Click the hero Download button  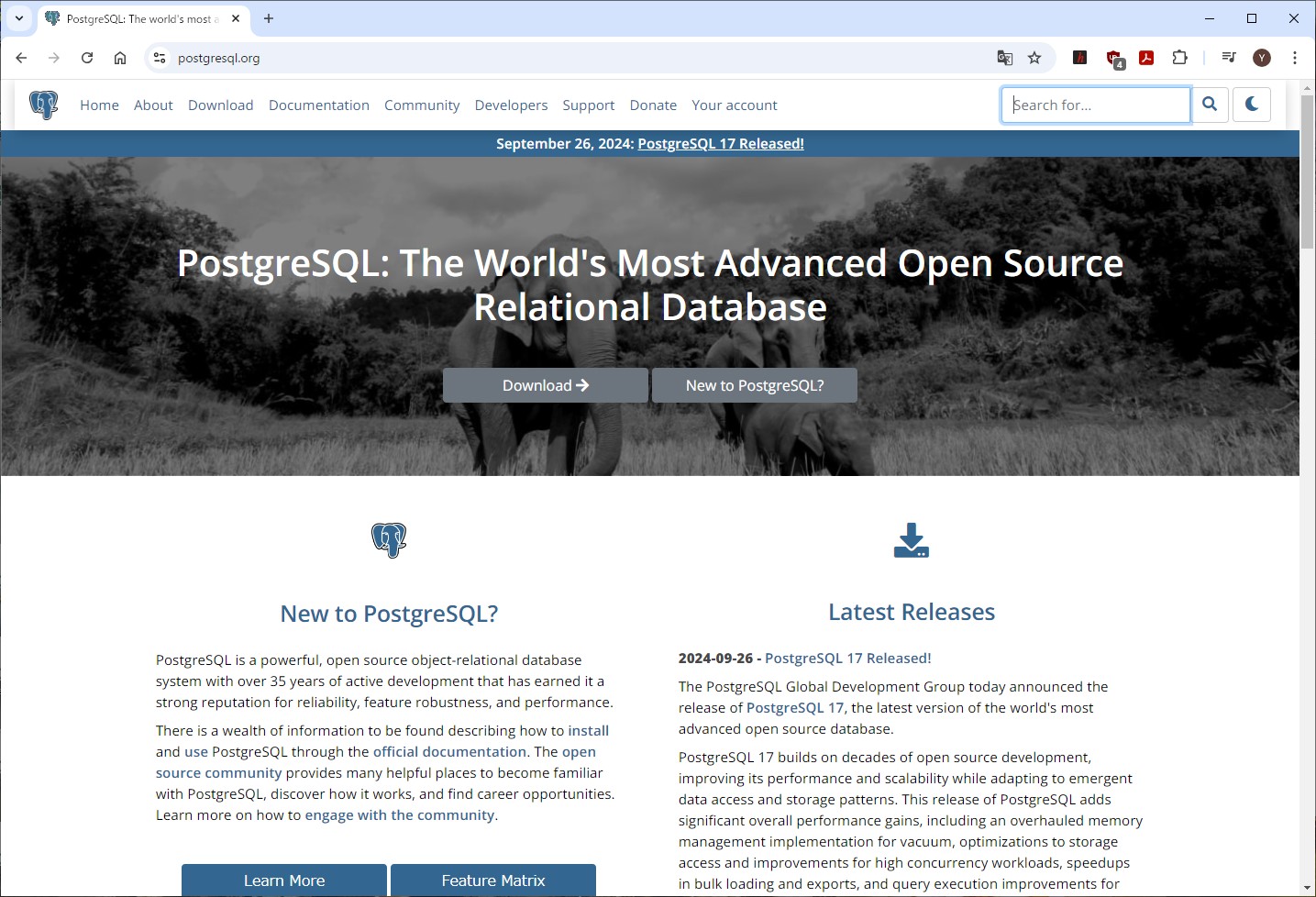[x=545, y=385]
